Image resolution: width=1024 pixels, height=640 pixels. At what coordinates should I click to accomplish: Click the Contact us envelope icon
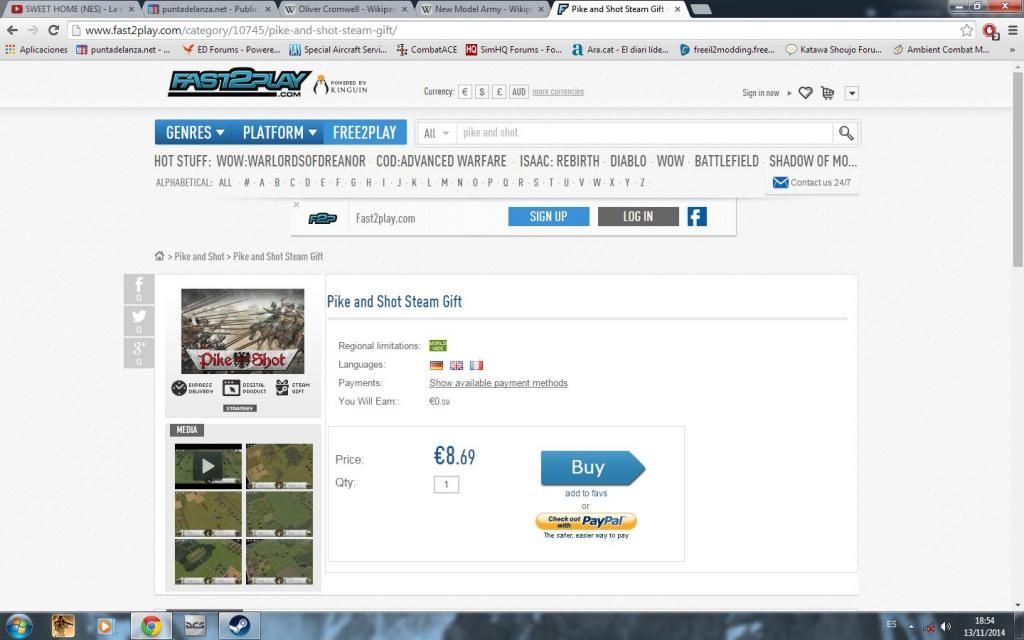click(780, 182)
